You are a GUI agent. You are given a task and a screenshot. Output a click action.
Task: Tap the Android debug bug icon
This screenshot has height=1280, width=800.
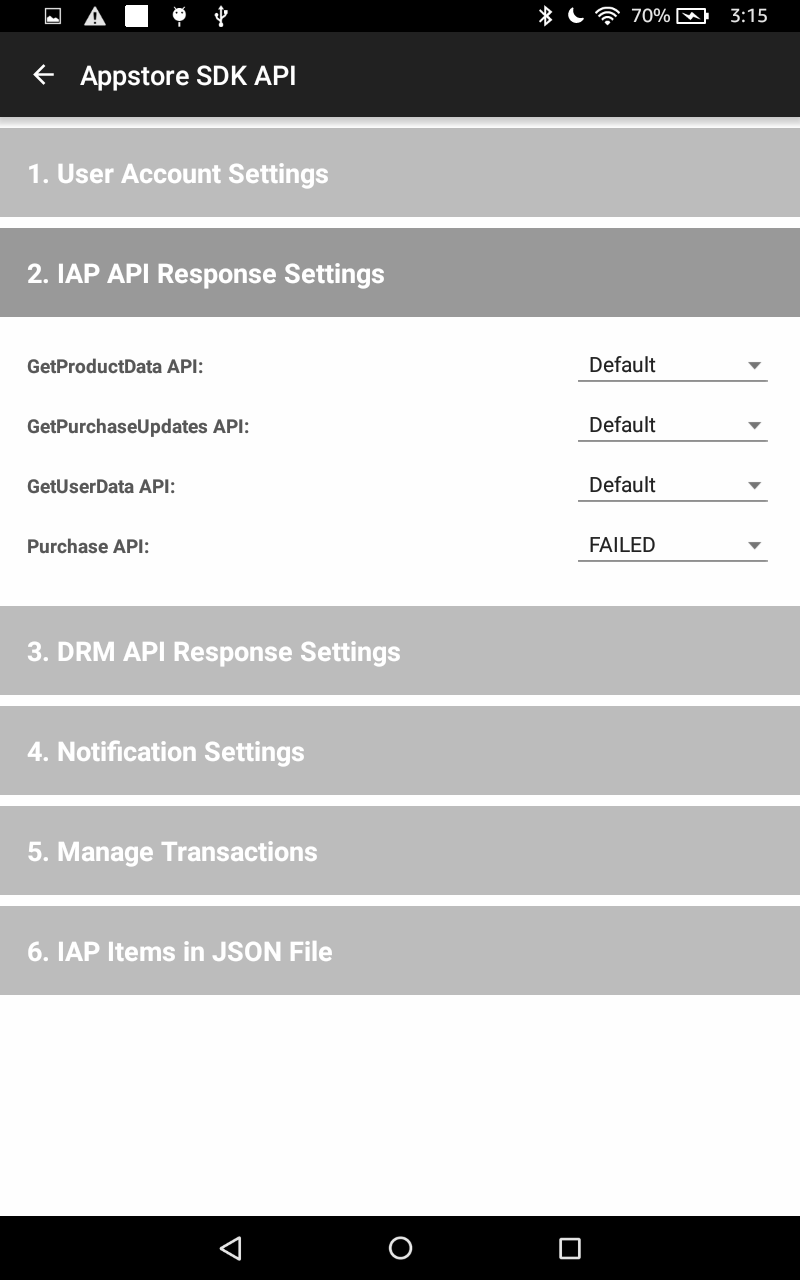coord(180,15)
